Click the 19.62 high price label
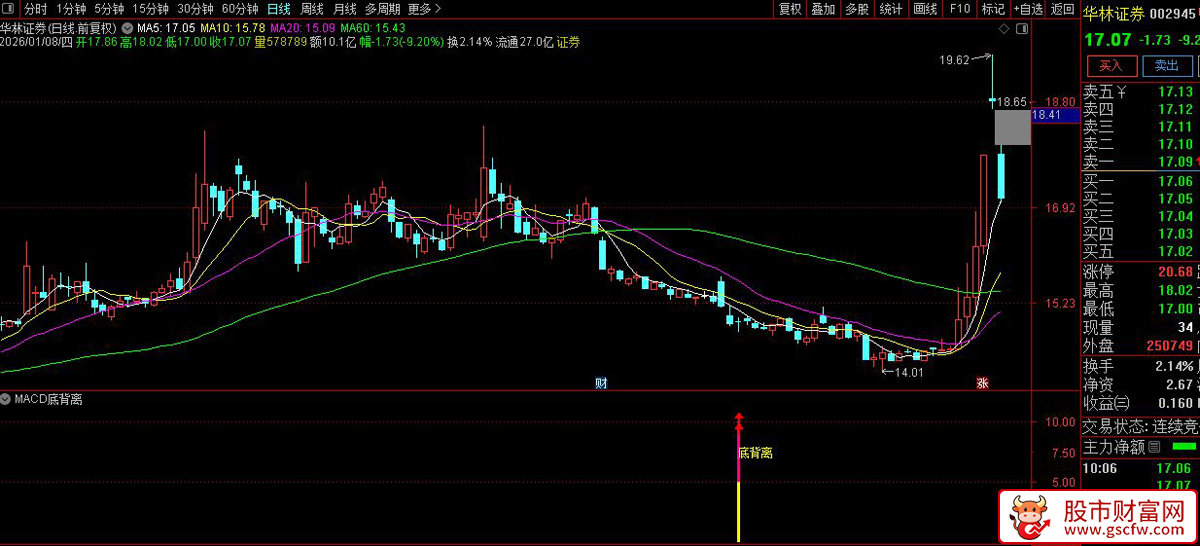This screenshot has height=546, width=1200. click(954, 60)
